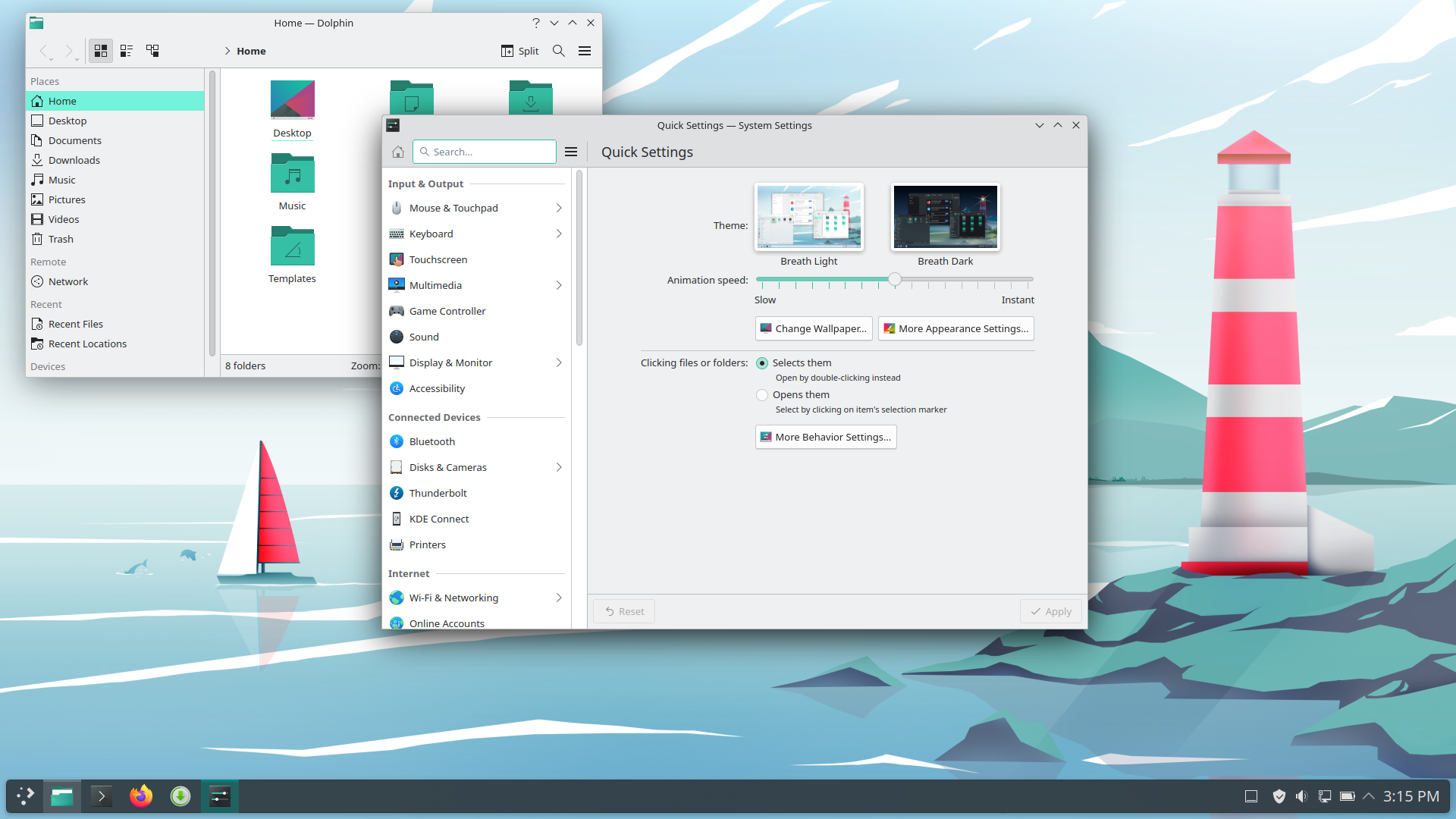Click the System Settings search field
The image size is (1456, 819).
[x=485, y=152]
